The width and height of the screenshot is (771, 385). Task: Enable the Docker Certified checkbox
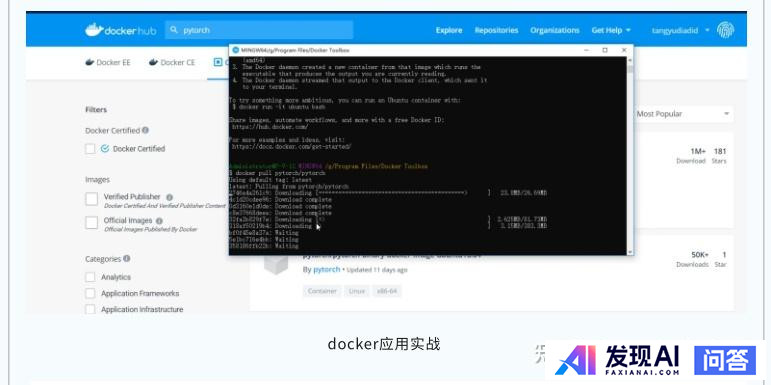click(x=90, y=148)
